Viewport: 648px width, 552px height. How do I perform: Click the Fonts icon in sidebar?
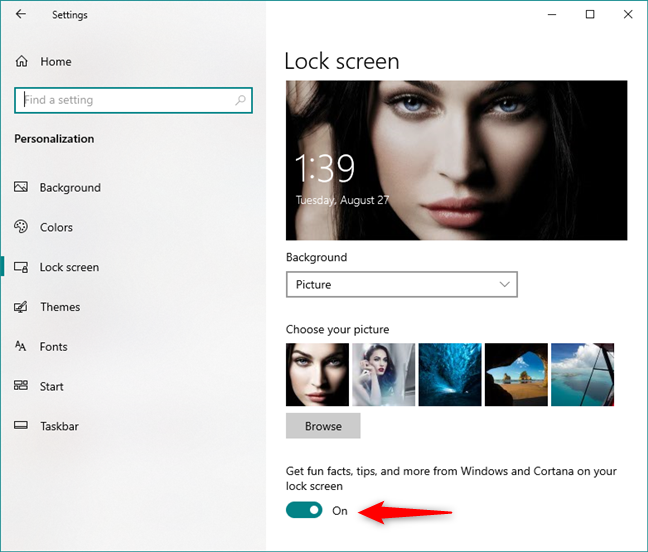(x=21, y=347)
